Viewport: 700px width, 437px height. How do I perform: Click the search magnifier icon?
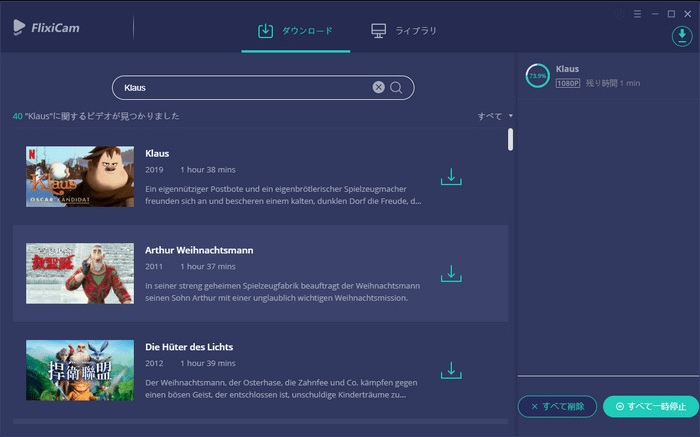pyautogui.click(x=397, y=88)
